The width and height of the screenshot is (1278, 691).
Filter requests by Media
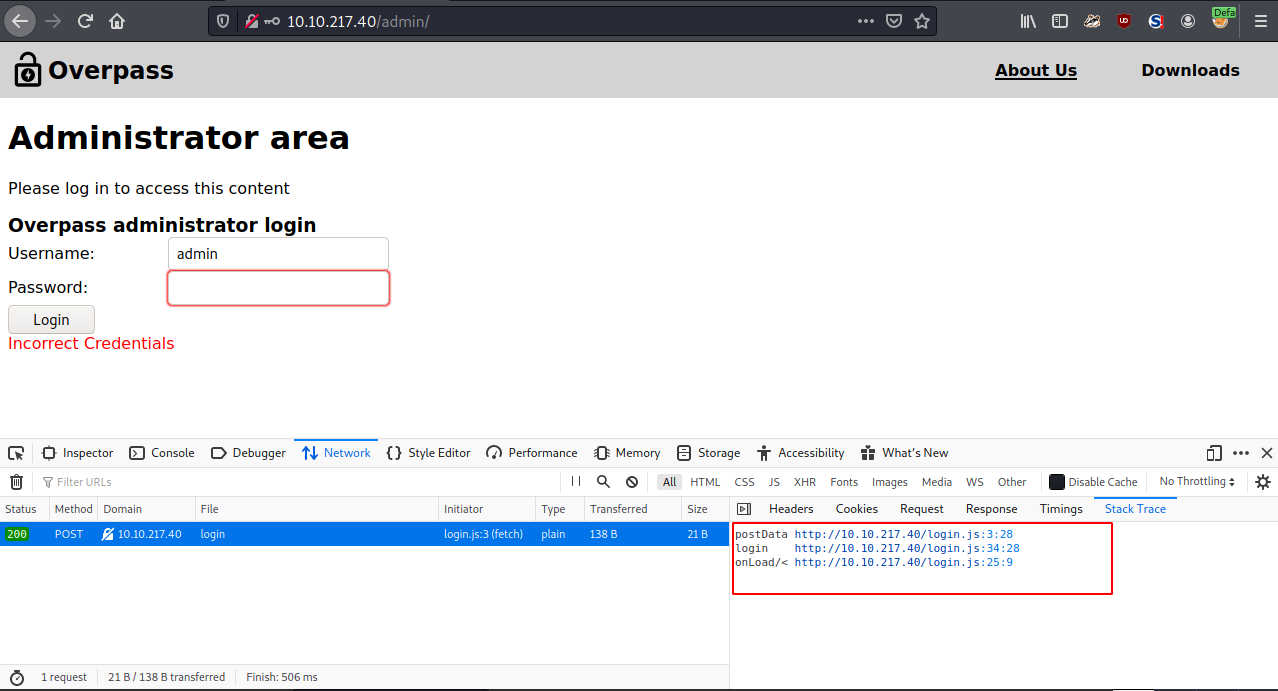(937, 482)
